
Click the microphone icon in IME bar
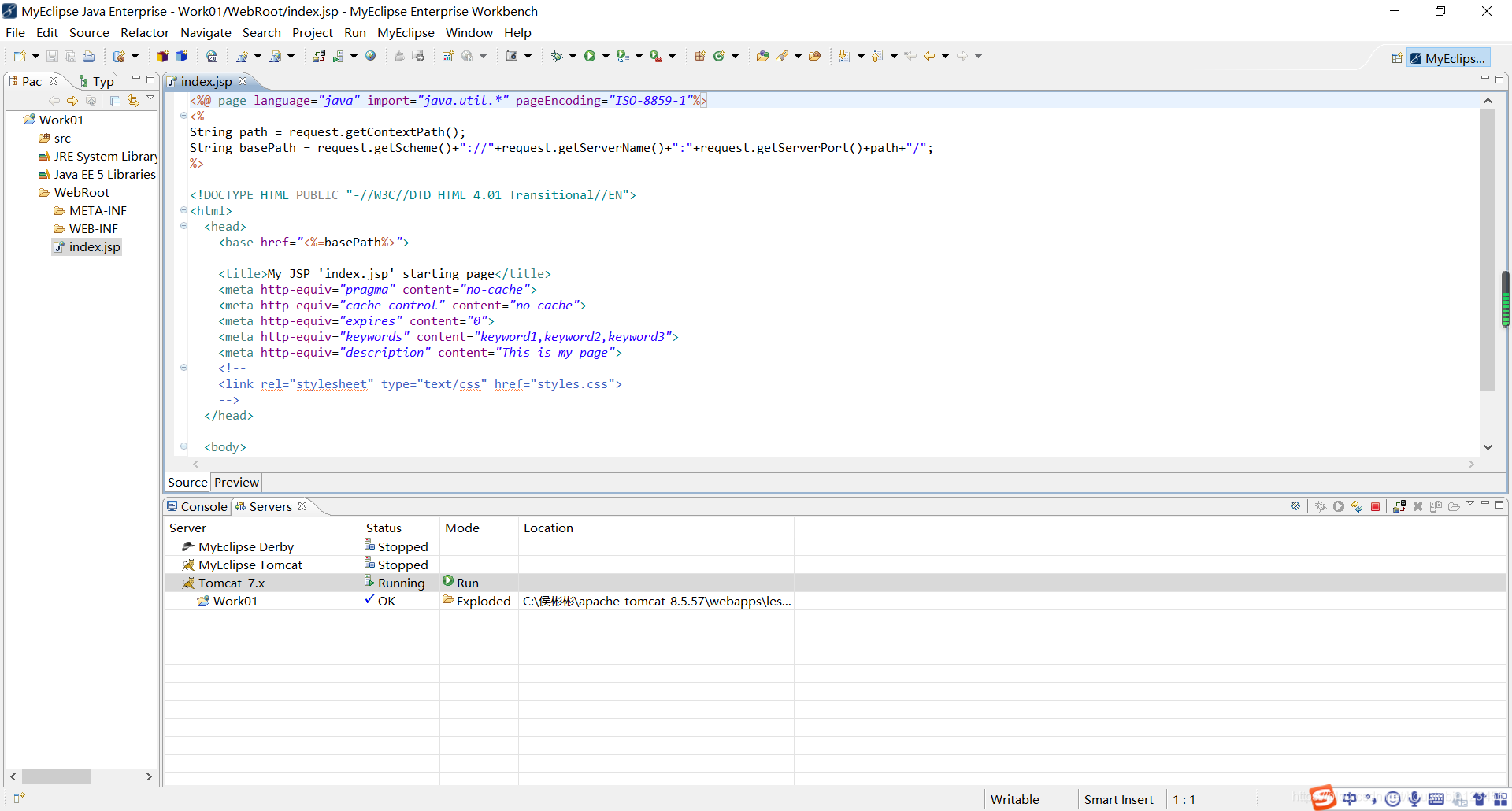coord(1414,798)
